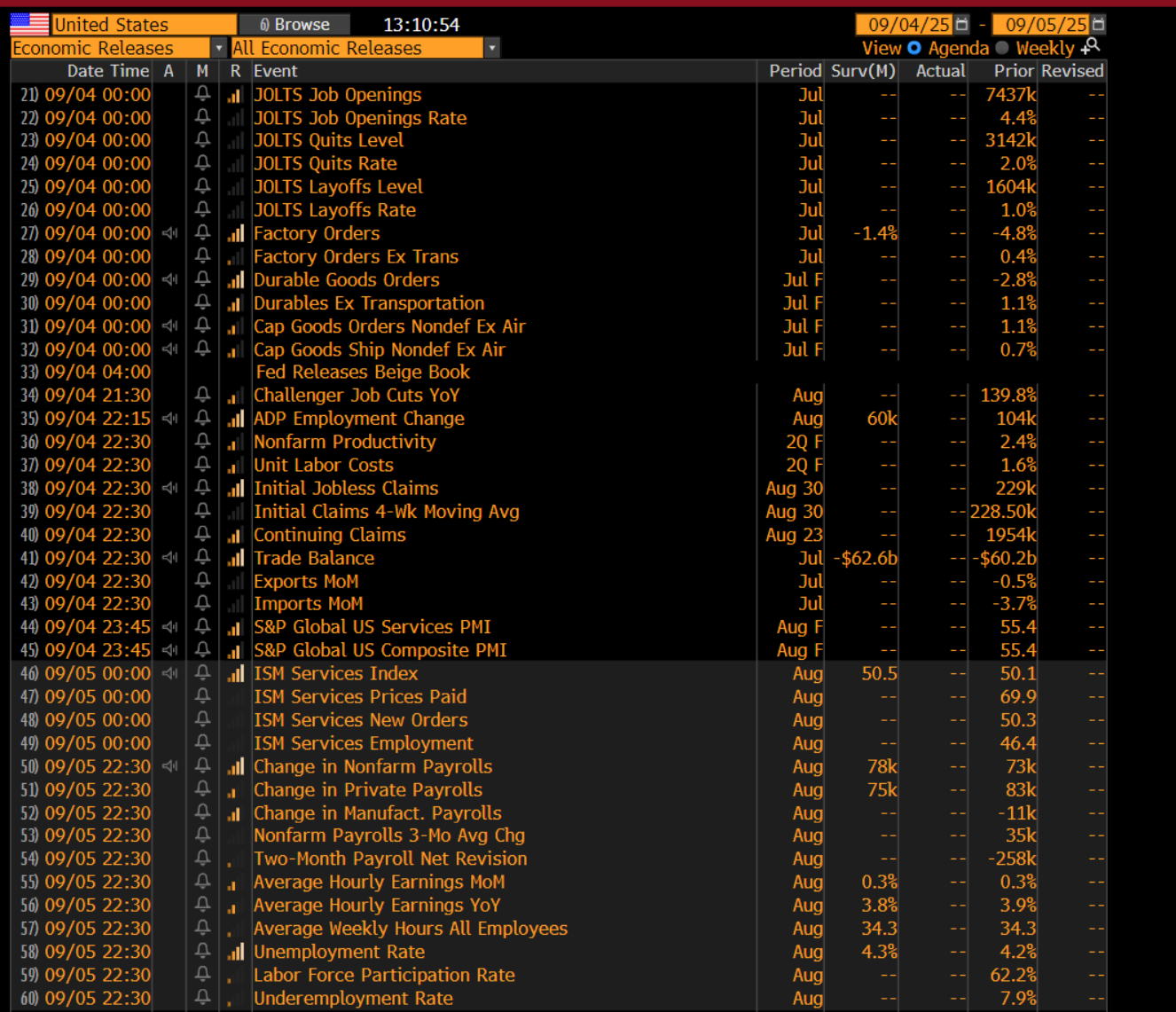The height and width of the screenshot is (1012, 1176).
Task: Click the R relevance column header
Action: [x=235, y=71]
